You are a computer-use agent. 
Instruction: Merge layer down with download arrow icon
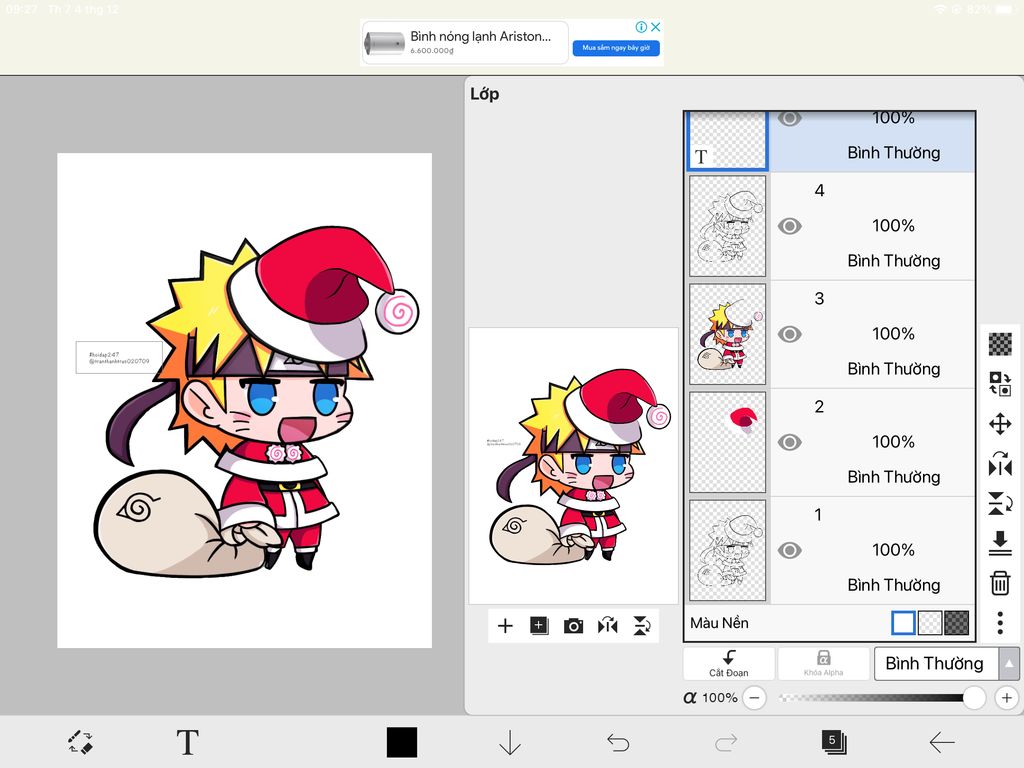(x=1000, y=543)
